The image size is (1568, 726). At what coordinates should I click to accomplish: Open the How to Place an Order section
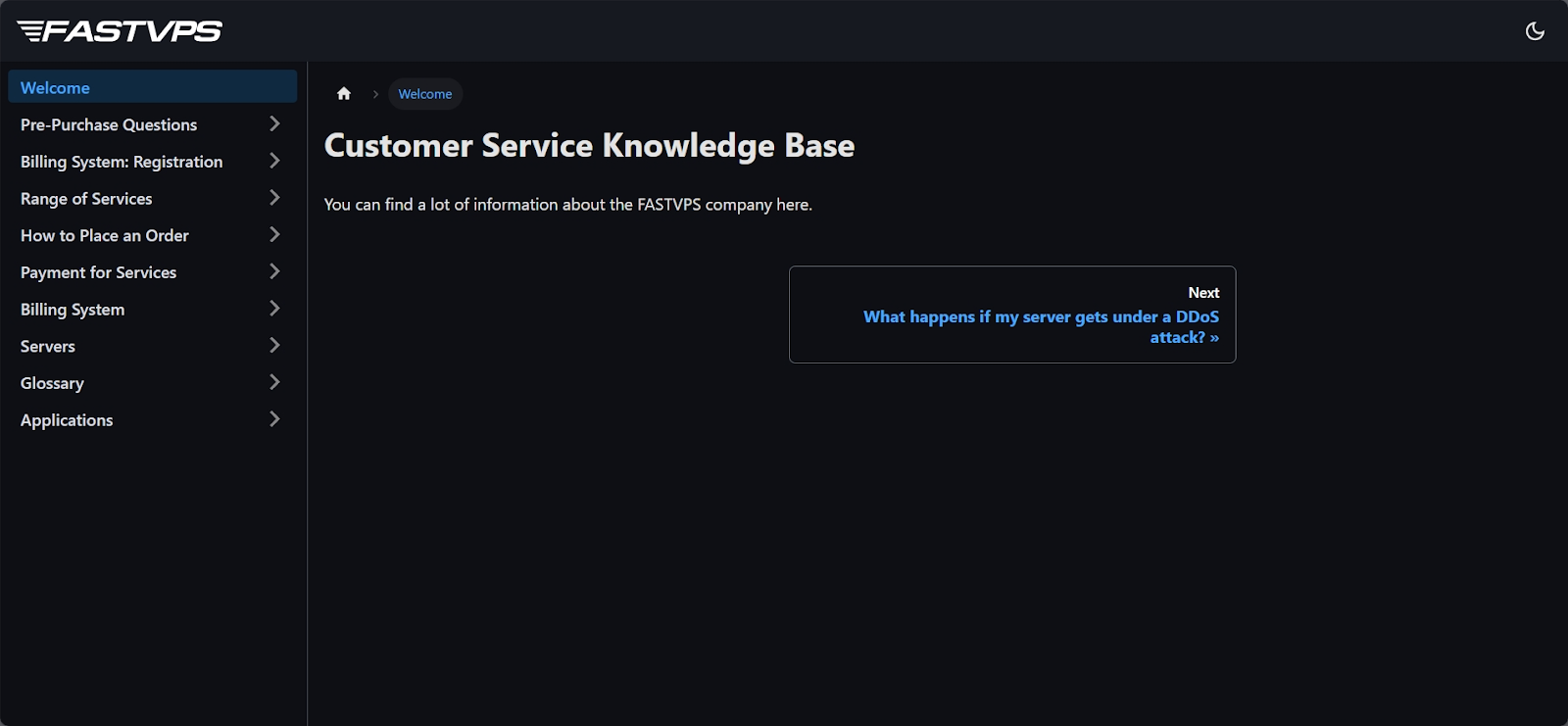point(105,235)
